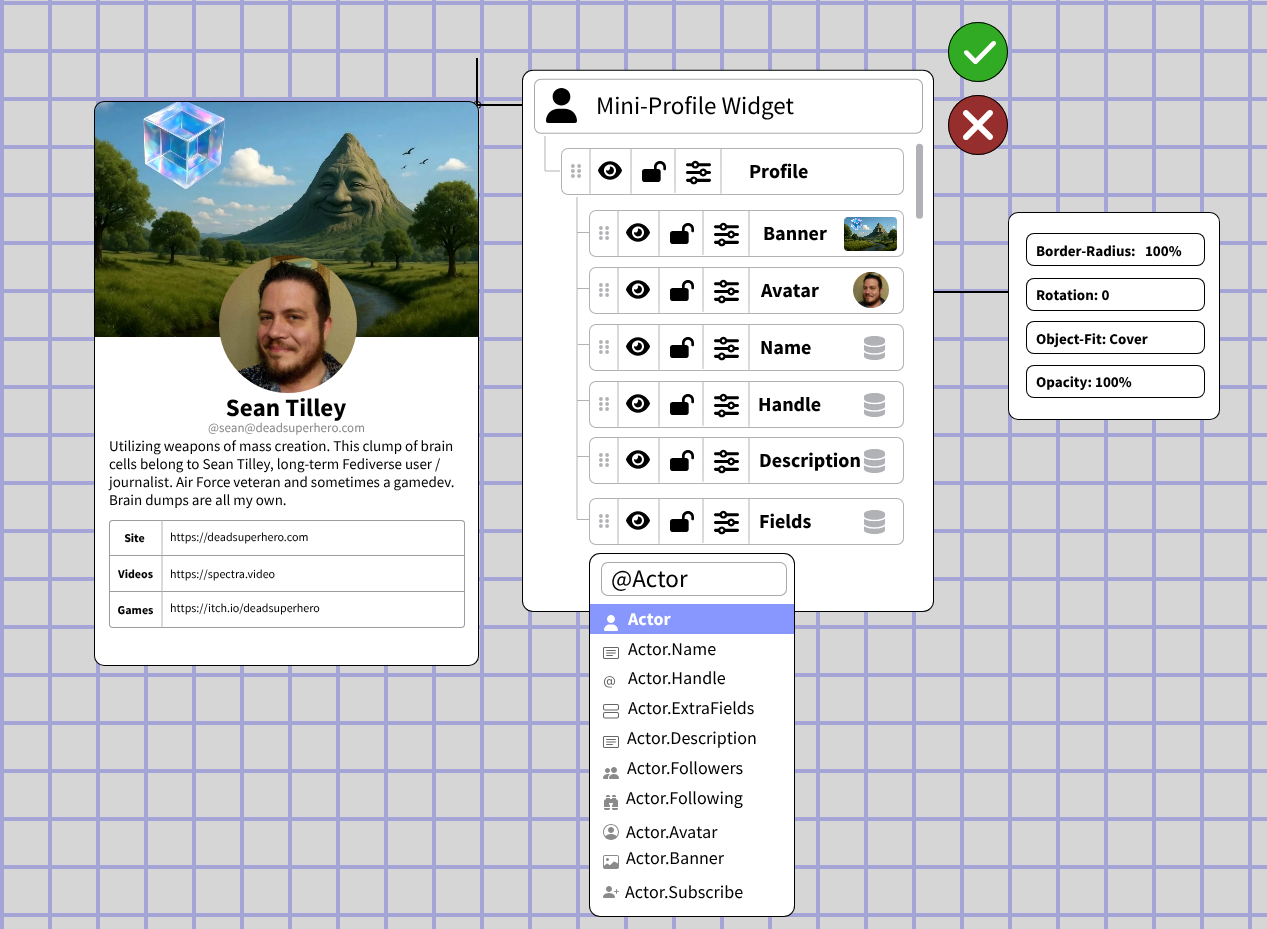Viewport: 1267px width, 929px height.
Task: Hide the Banner layer with eye icon
Action: (637, 234)
